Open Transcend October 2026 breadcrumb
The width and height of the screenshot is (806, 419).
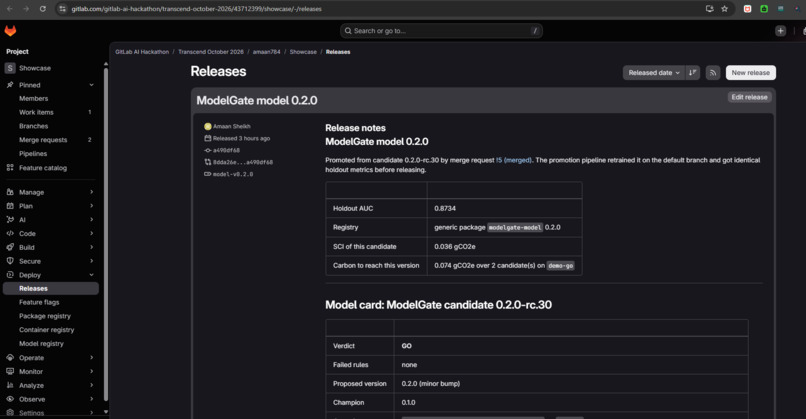(x=211, y=52)
